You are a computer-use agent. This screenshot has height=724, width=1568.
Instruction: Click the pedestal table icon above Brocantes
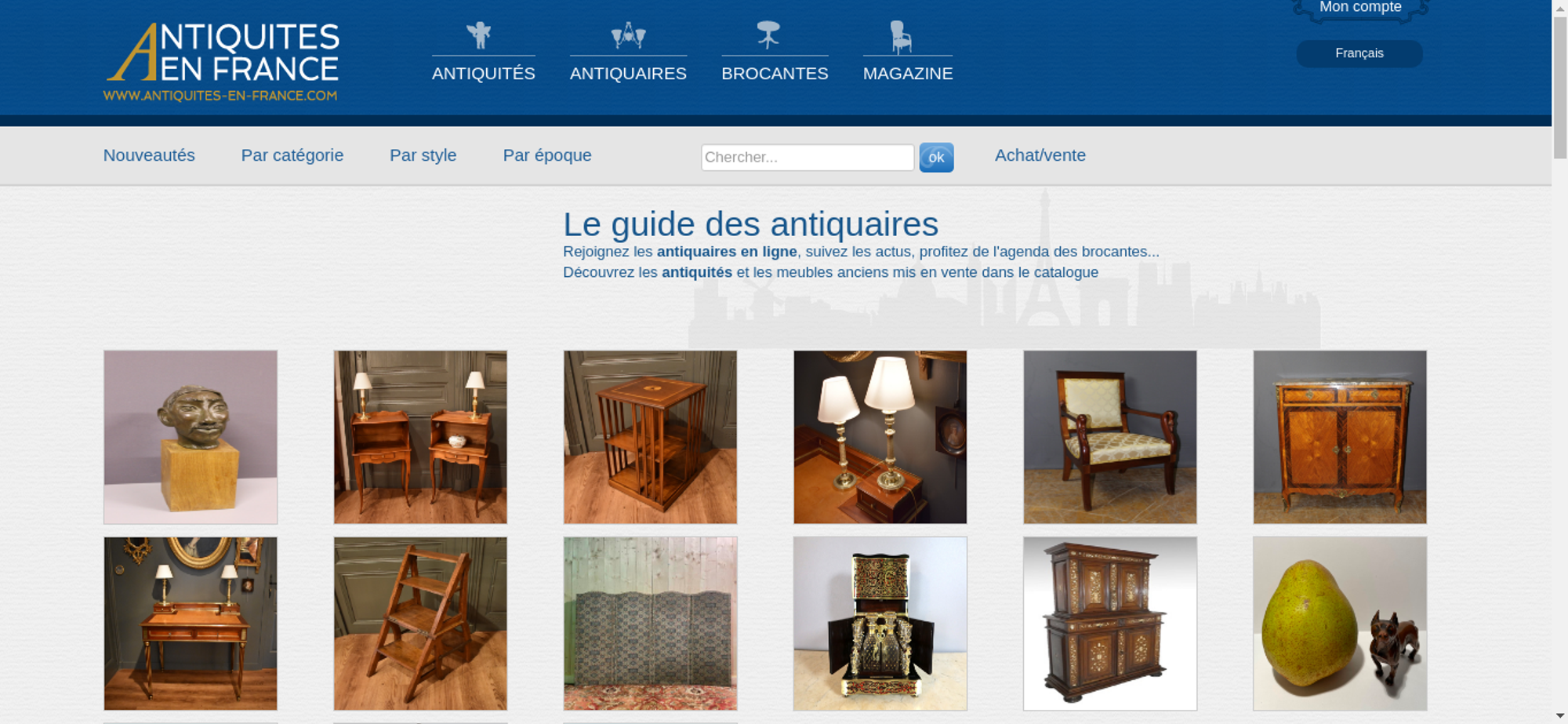[768, 35]
